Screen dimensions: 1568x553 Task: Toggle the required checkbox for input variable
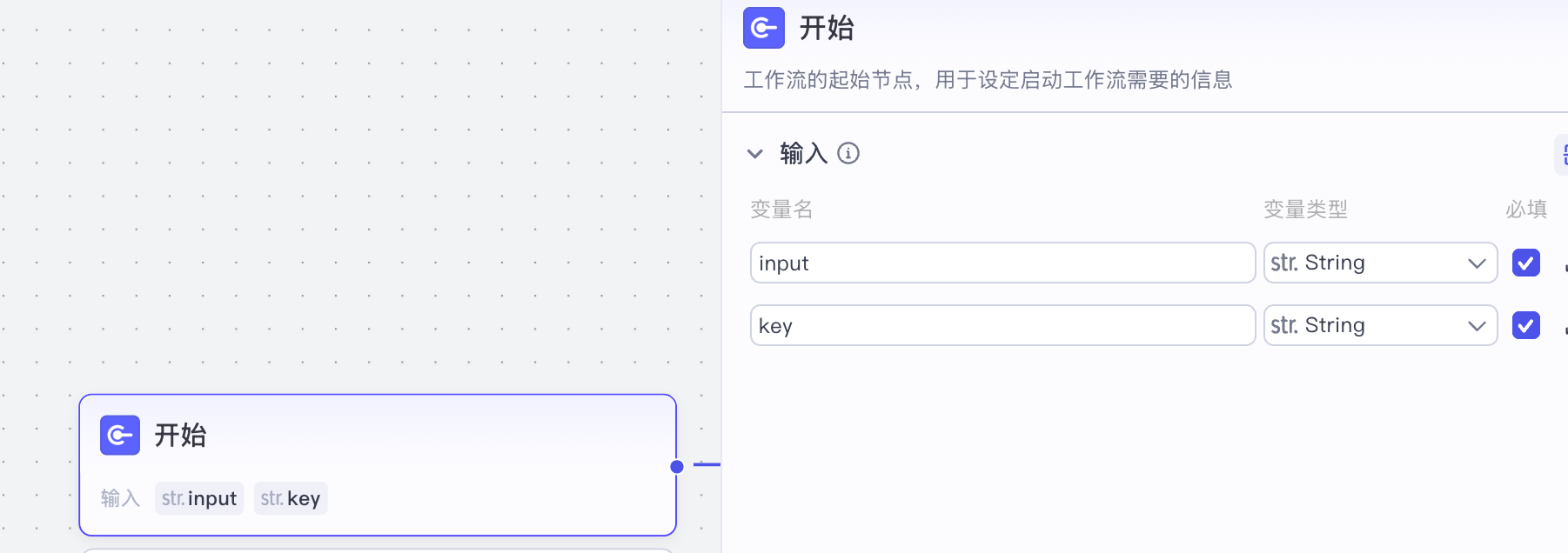point(1525,263)
